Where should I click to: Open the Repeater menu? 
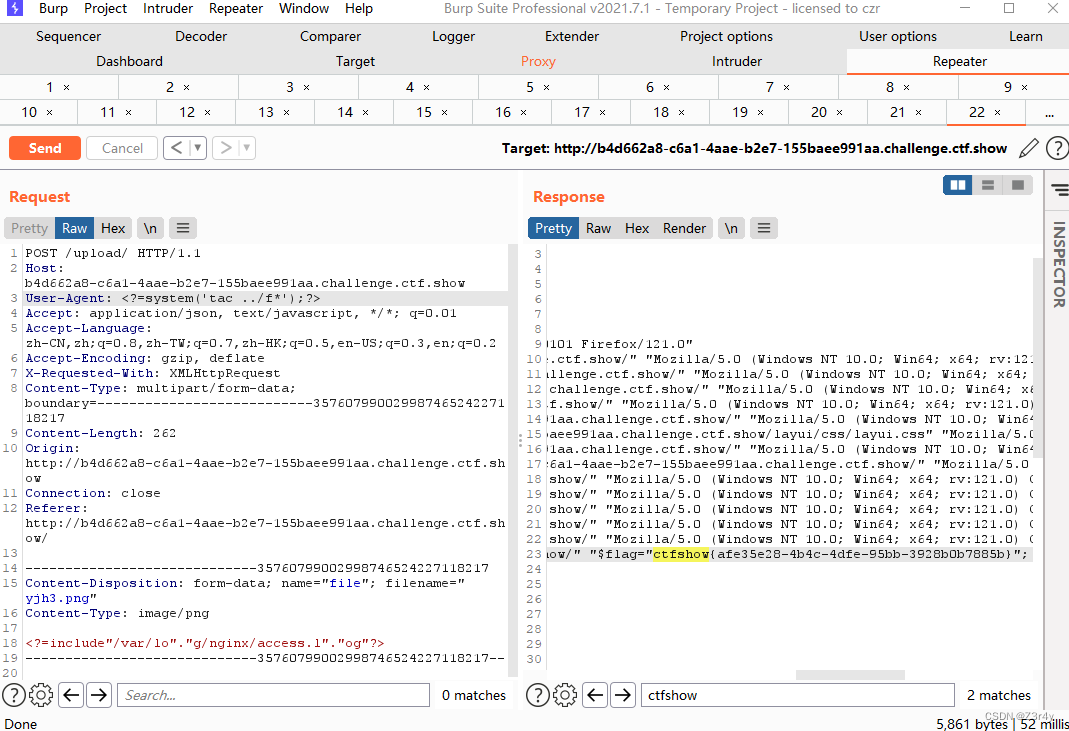pyautogui.click(x=236, y=8)
